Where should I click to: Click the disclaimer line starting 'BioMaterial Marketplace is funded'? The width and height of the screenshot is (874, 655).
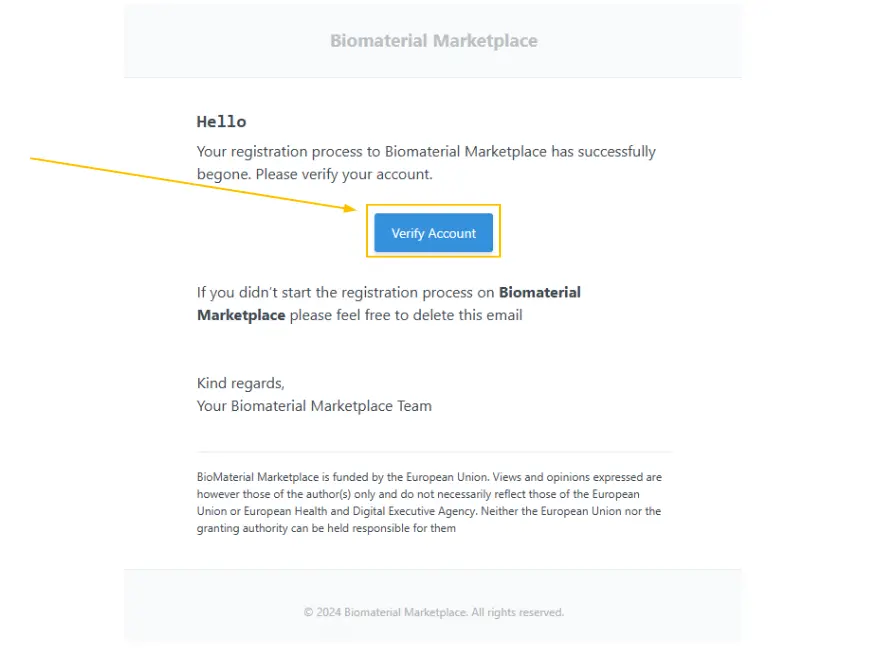(x=429, y=477)
